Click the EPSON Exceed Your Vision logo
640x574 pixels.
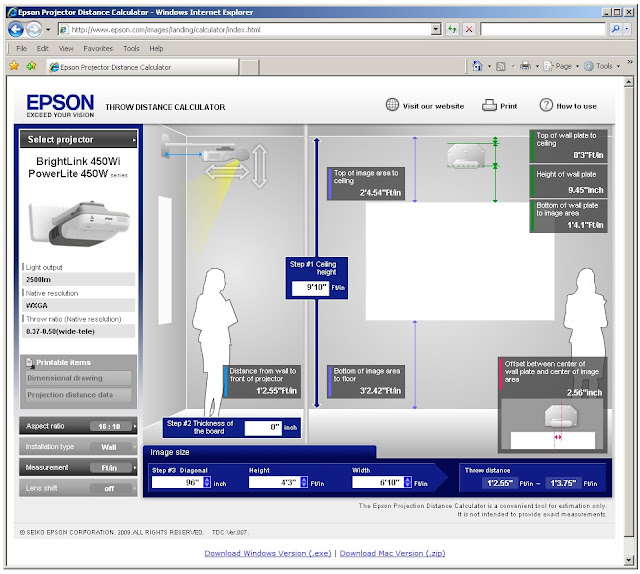click(x=60, y=106)
